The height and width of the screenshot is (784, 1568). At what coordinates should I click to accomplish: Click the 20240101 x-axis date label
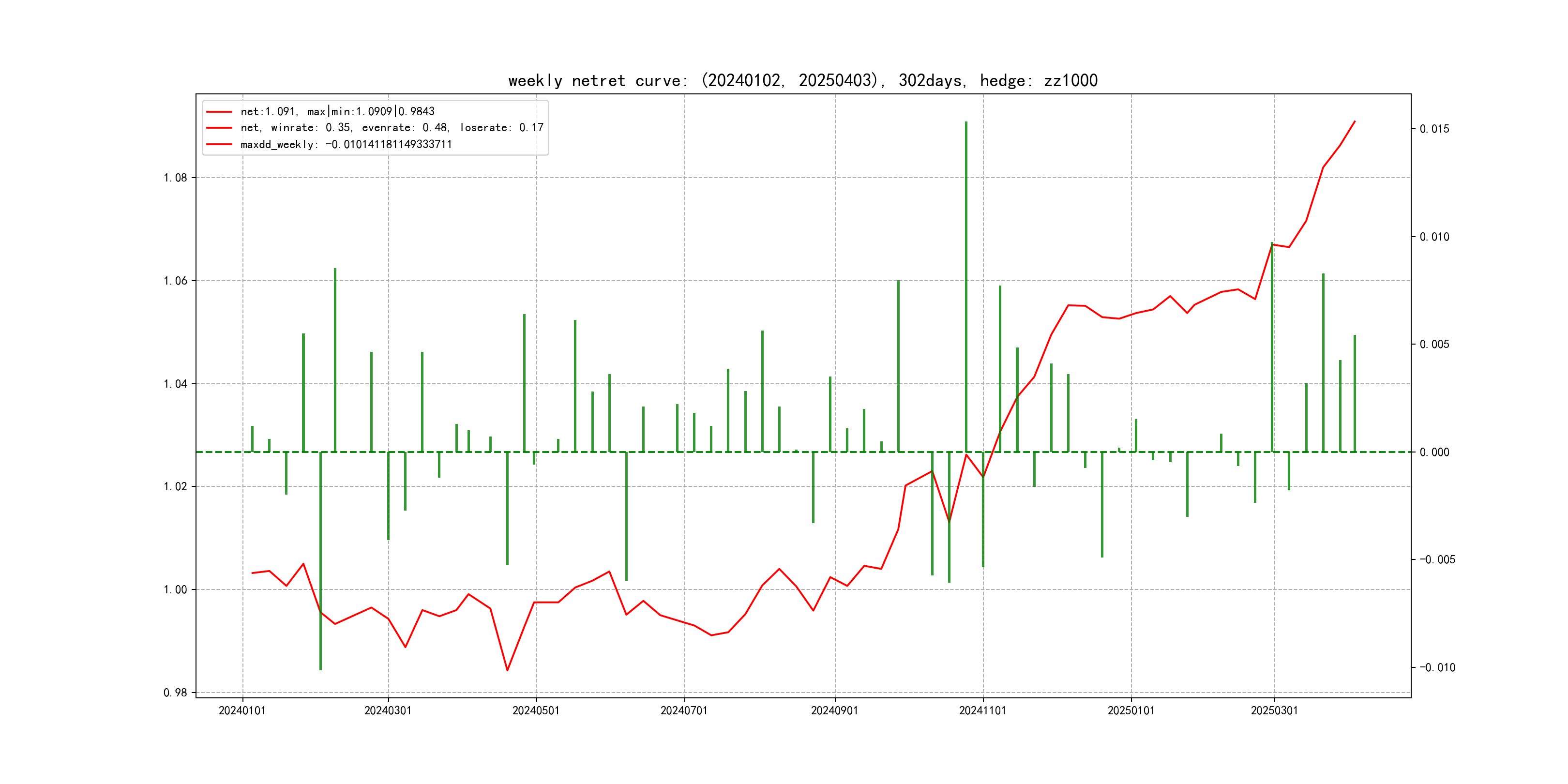coord(242,711)
